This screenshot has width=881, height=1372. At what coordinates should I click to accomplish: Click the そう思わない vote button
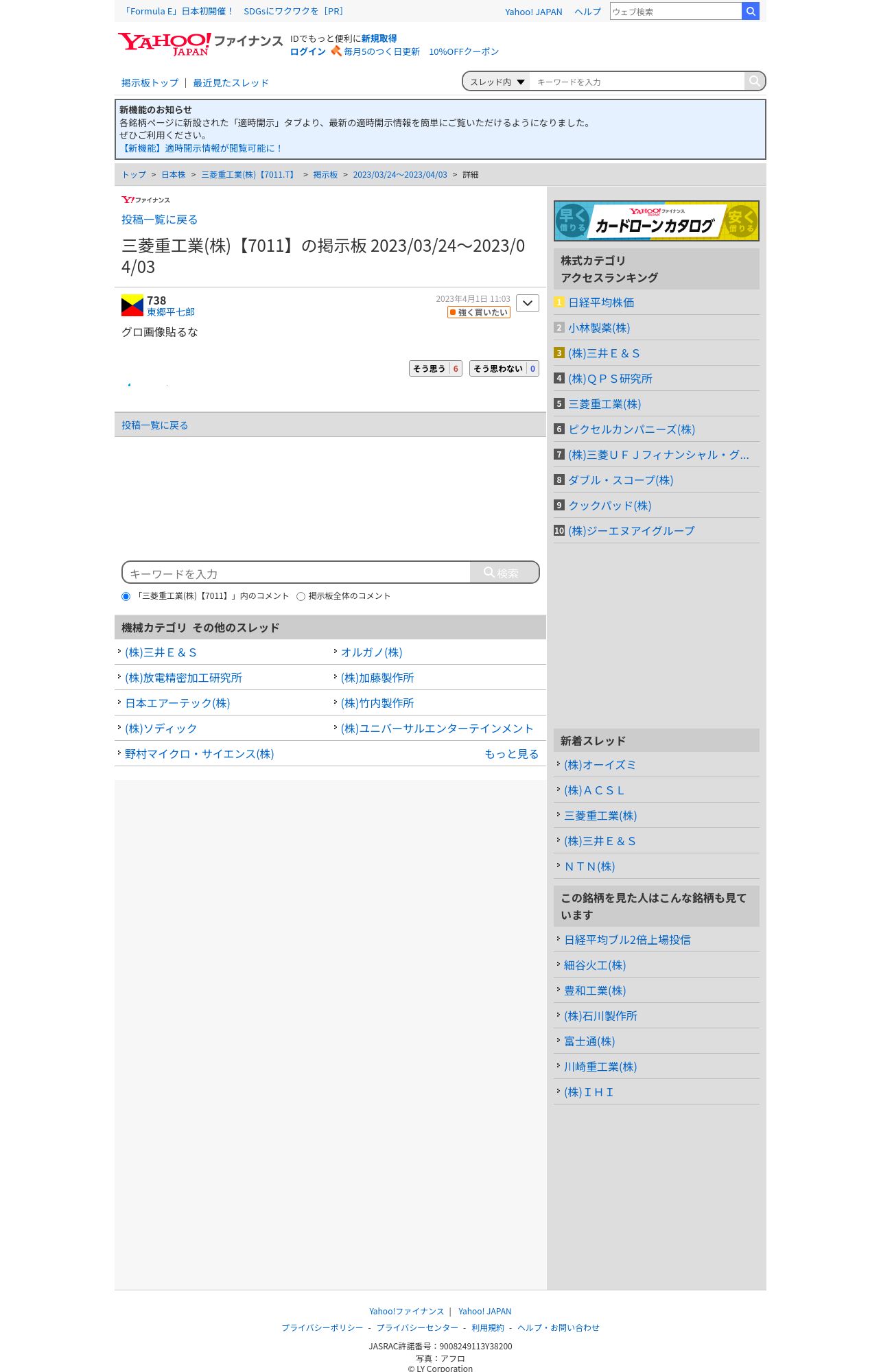coord(504,368)
